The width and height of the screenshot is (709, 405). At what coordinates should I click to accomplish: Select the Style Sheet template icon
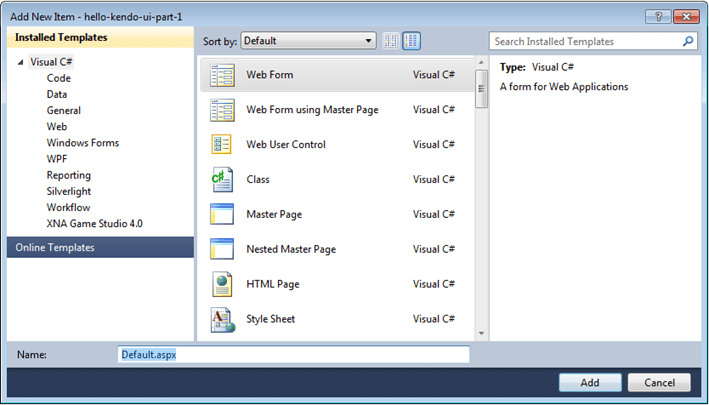click(x=223, y=320)
